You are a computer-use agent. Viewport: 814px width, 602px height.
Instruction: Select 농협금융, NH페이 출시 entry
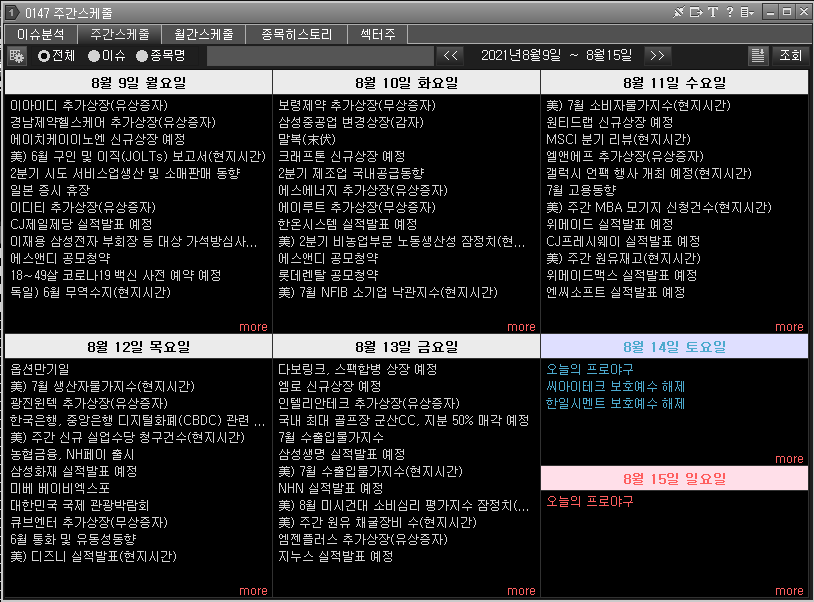click(x=72, y=455)
